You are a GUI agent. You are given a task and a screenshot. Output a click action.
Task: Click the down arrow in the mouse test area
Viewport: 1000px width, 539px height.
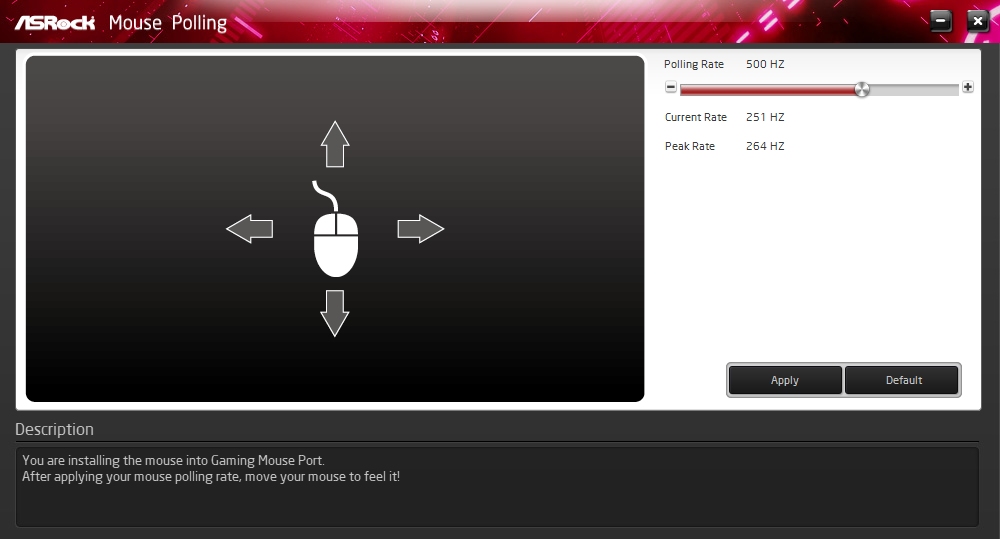tap(335, 313)
